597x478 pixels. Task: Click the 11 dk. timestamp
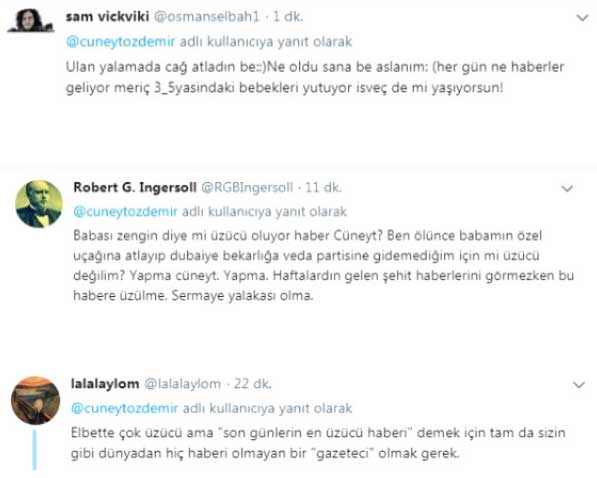pos(324,187)
